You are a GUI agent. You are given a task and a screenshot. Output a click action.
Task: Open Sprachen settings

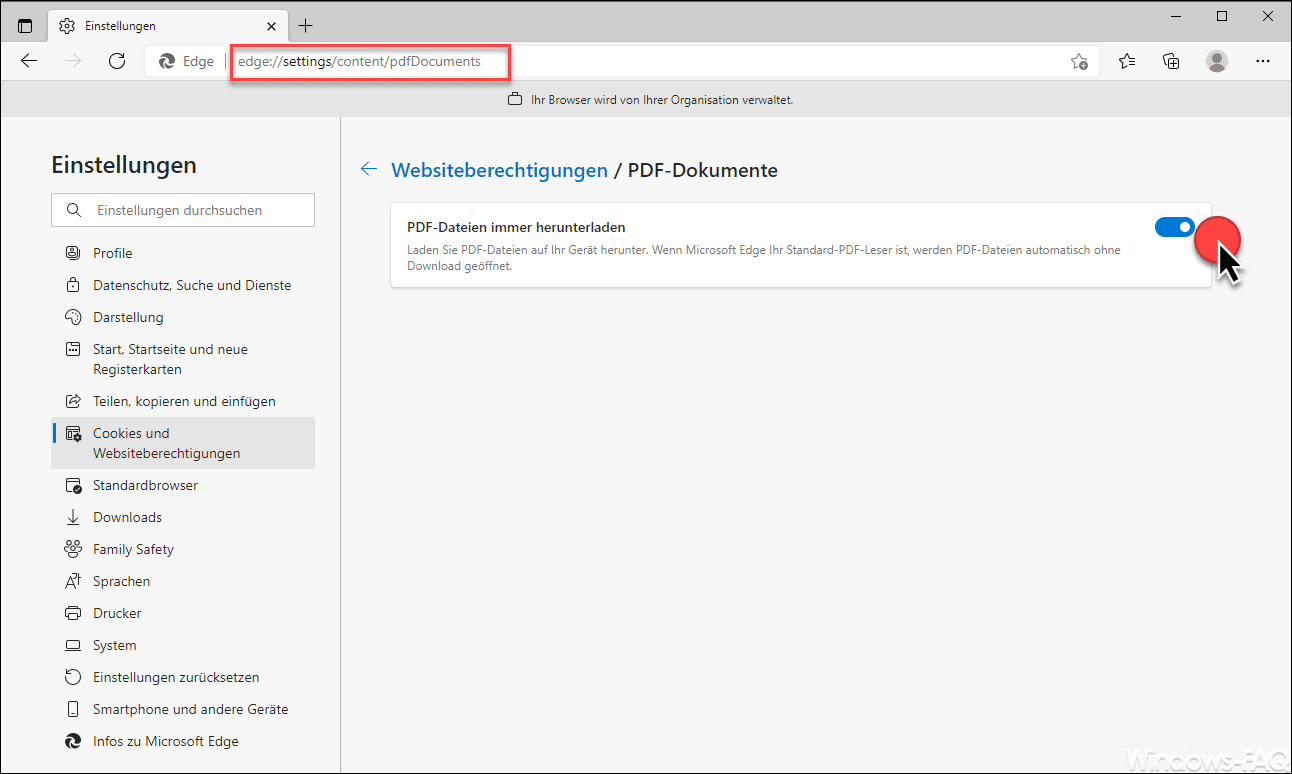[183, 581]
